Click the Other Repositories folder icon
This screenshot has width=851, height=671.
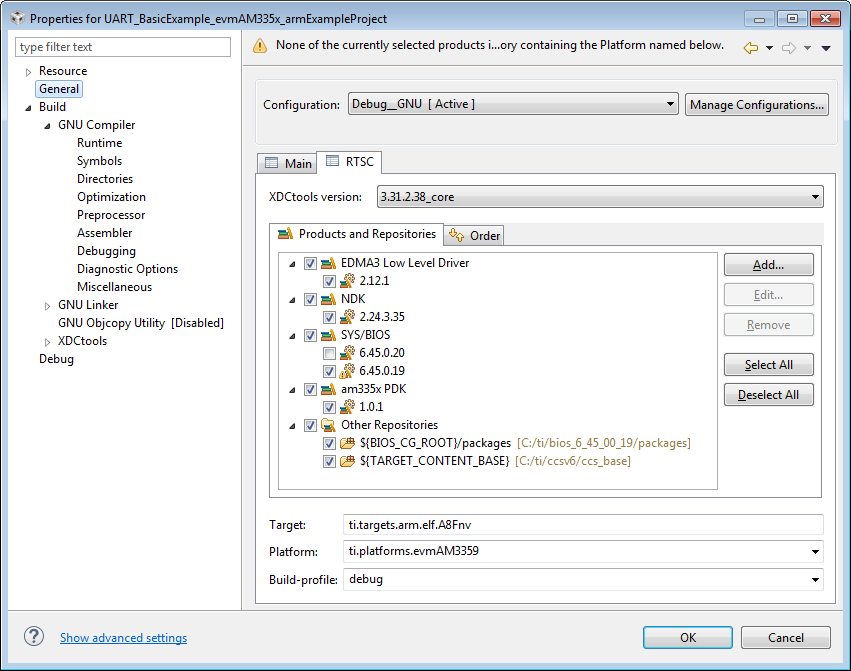328,425
